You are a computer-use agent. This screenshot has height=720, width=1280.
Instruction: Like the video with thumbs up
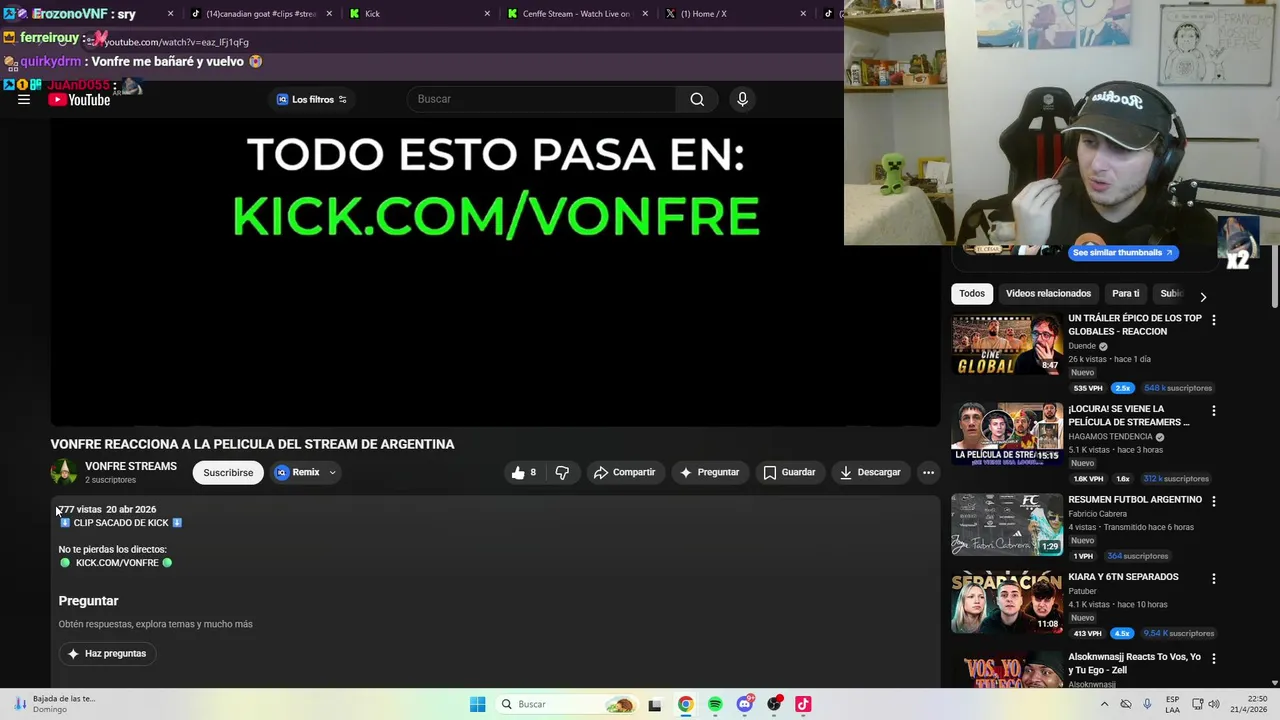[524, 472]
